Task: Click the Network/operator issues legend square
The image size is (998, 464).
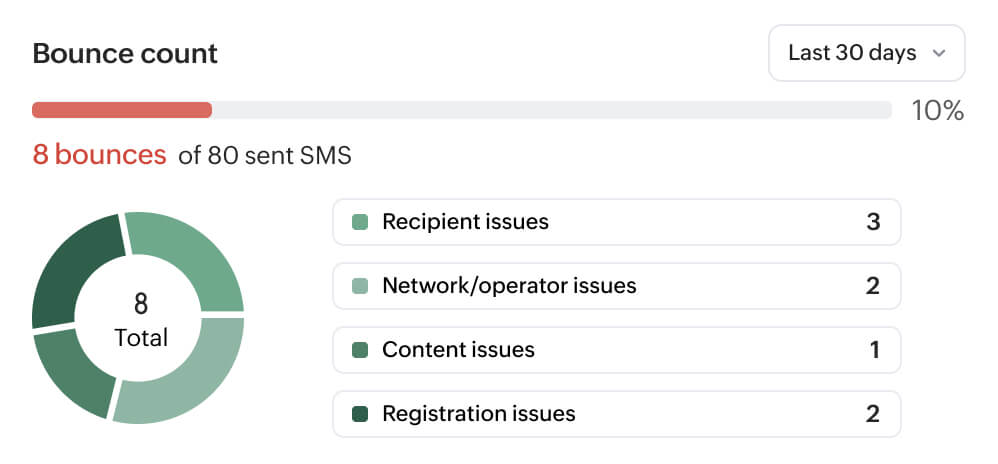Action: pyautogui.click(x=360, y=286)
